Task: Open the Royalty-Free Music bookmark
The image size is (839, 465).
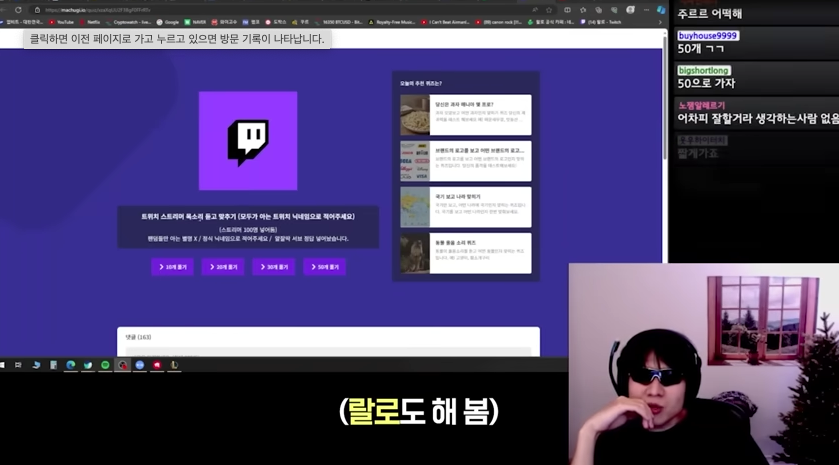Action: point(392,22)
